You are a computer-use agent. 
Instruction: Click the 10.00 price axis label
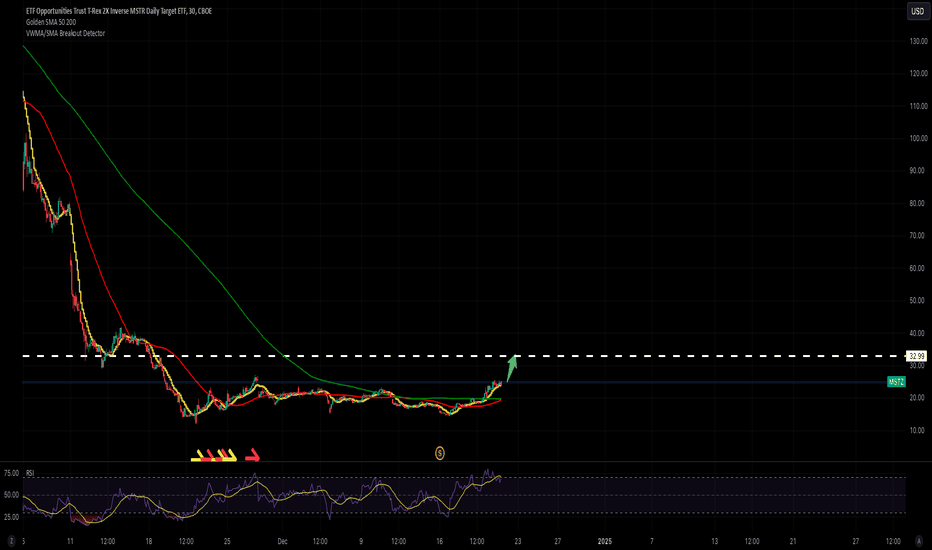[918, 430]
